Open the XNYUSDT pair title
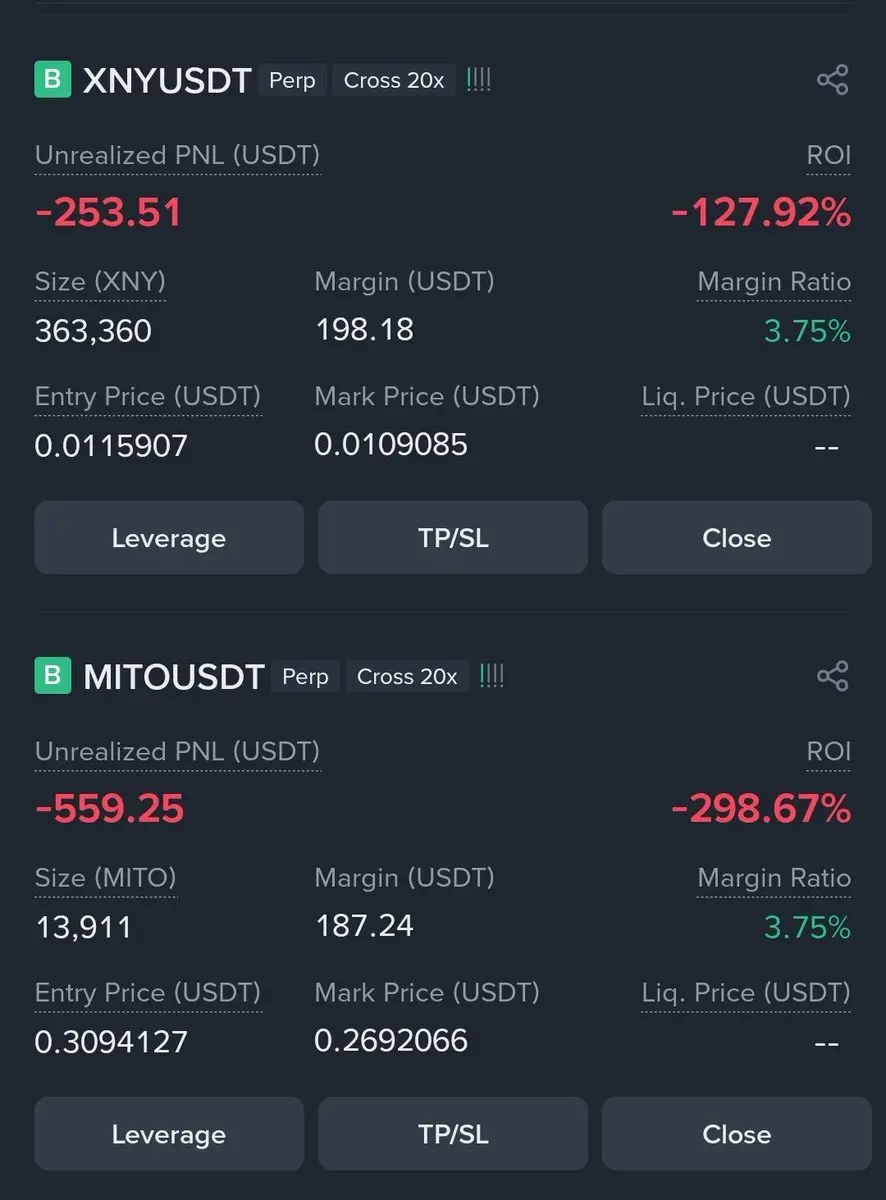The image size is (886, 1200). [x=166, y=81]
